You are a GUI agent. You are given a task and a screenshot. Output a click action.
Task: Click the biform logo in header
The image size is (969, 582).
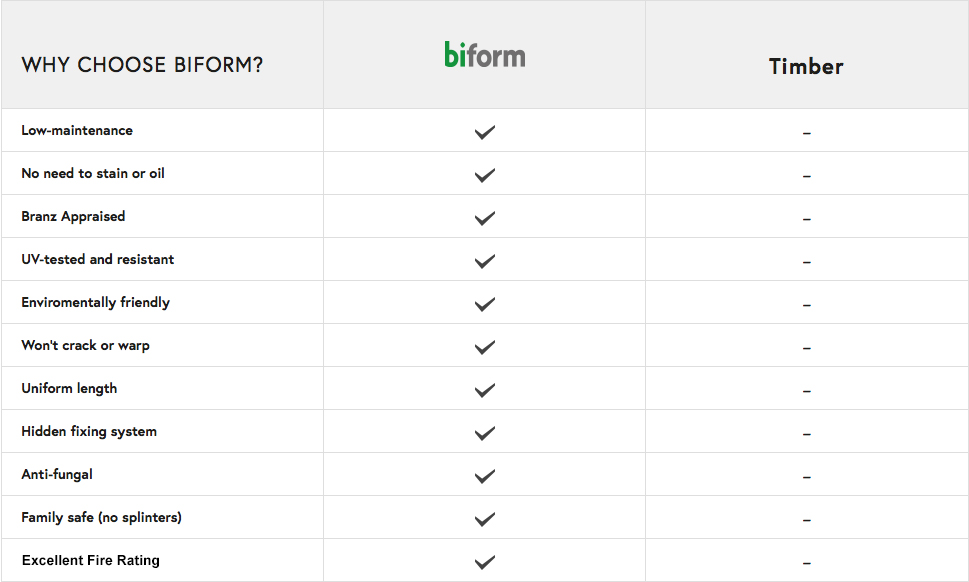point(484,54)
